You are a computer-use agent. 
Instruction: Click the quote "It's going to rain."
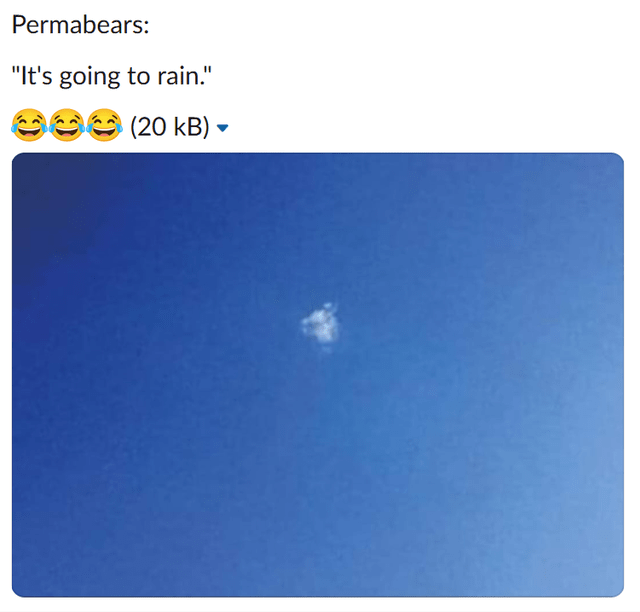point(112,76)
